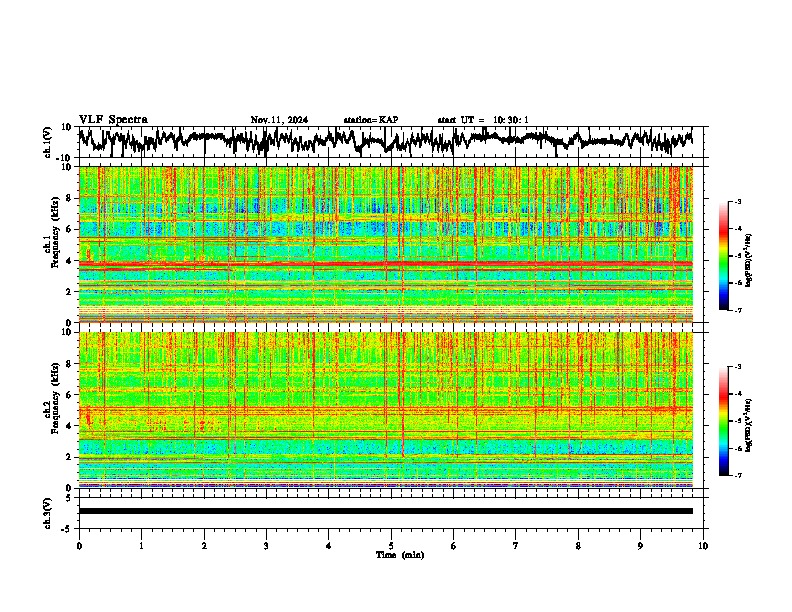Image resolution: width=792 pixels, height=612 pixels.
Task: Click the ch.2 colorbar log(PSD) label
Action: [x=749, y=424]
